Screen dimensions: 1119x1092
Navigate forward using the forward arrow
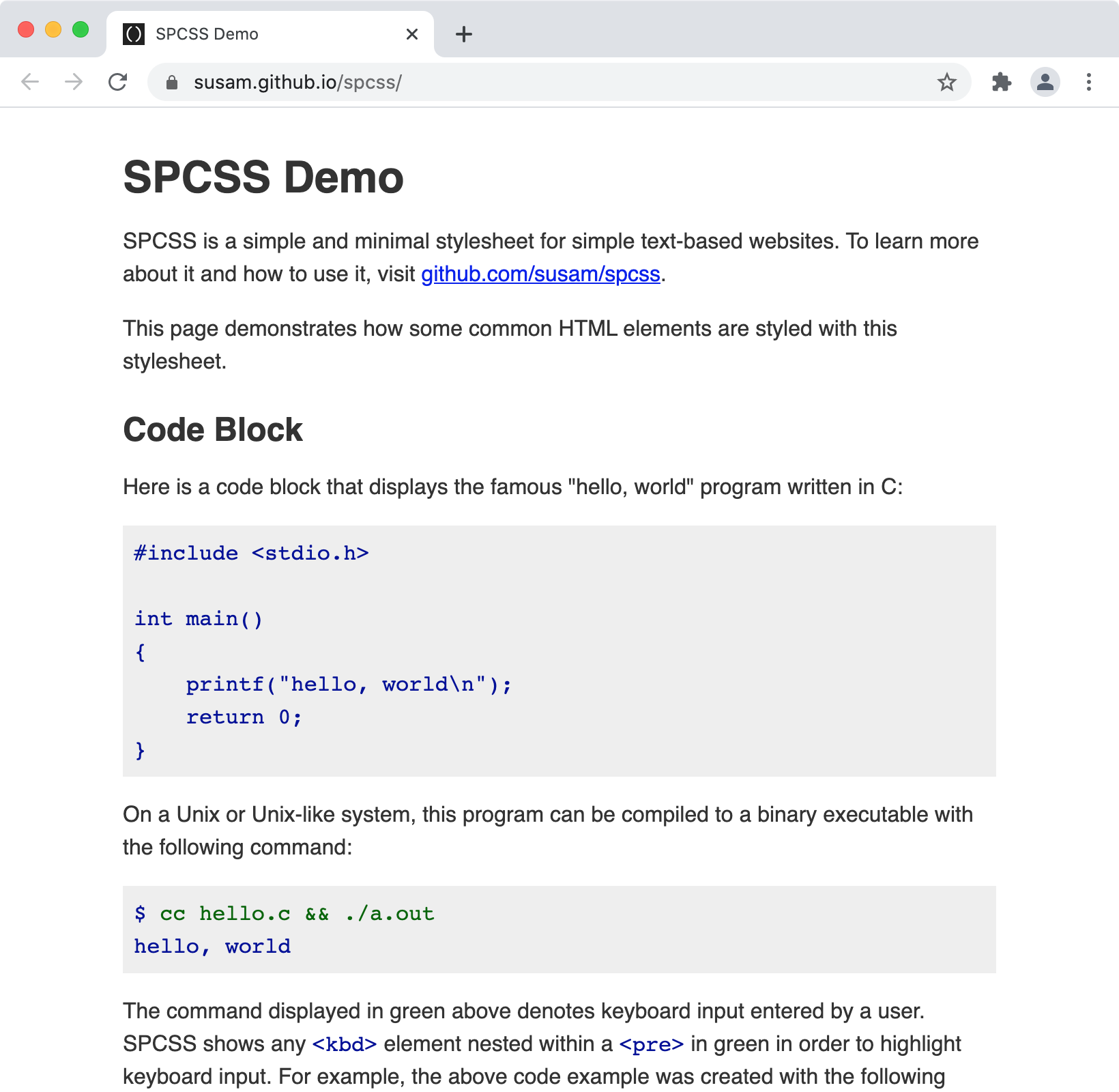(x=73, y=82)
